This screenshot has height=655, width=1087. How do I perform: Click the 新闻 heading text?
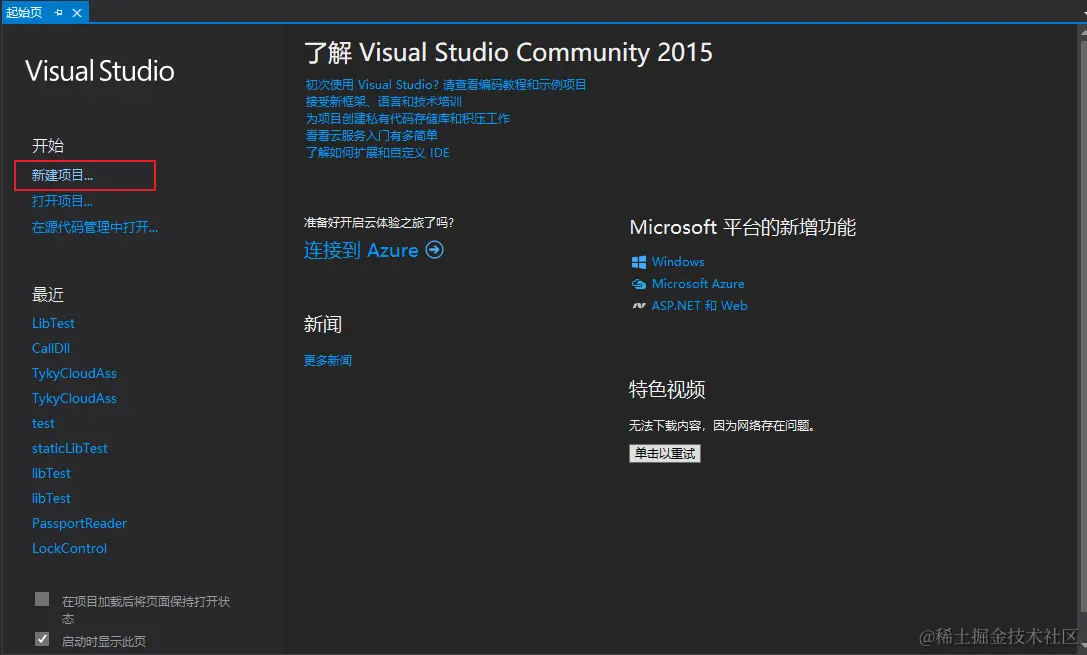323,324
